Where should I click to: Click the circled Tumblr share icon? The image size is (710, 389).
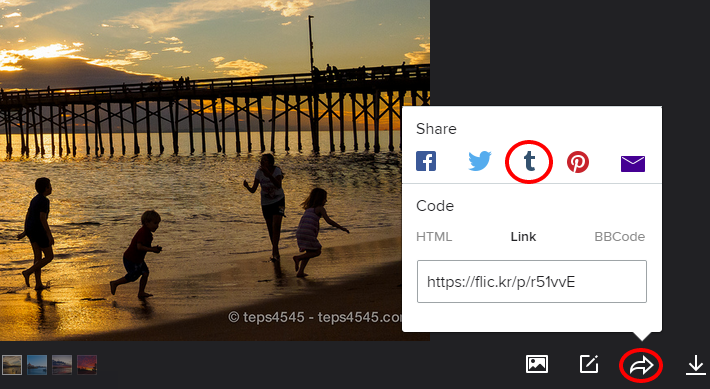click(x=529, y=161)
